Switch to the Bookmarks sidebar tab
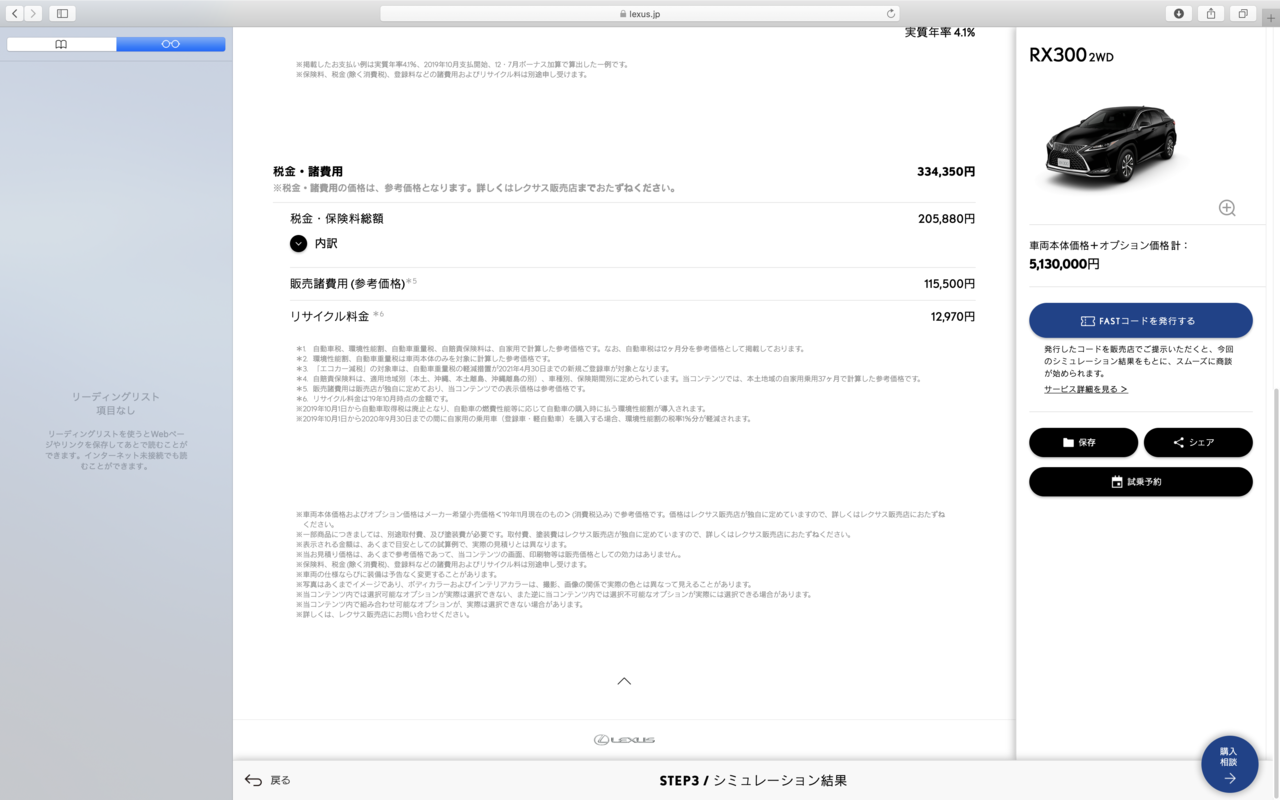Screen dimensions: 1280x800 click(61, 44)
